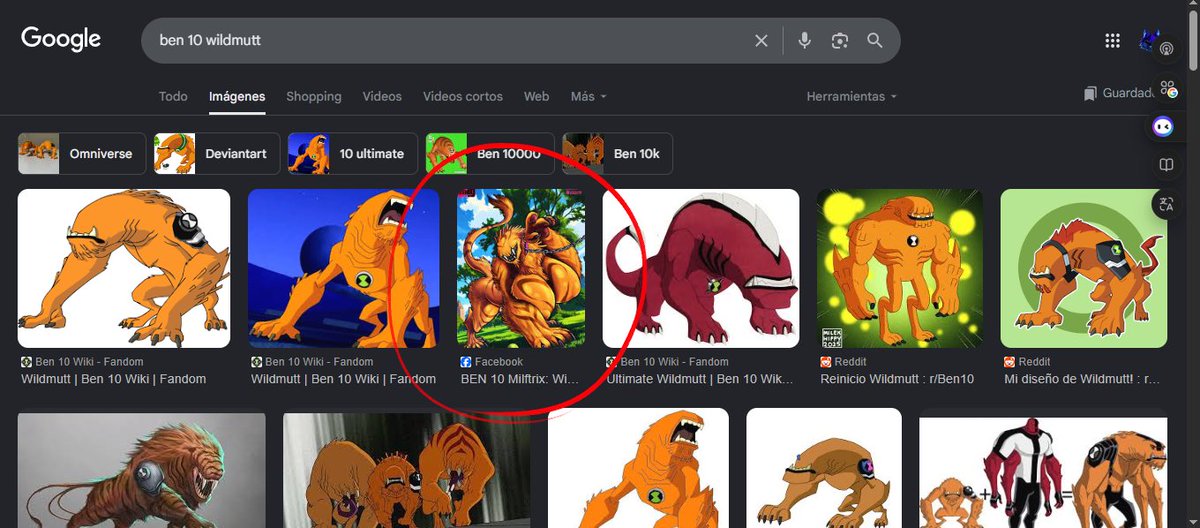
Task: Open the brown Wildmutt with dark Omnitrix thumbnail
Action: [x=824, y=468]
